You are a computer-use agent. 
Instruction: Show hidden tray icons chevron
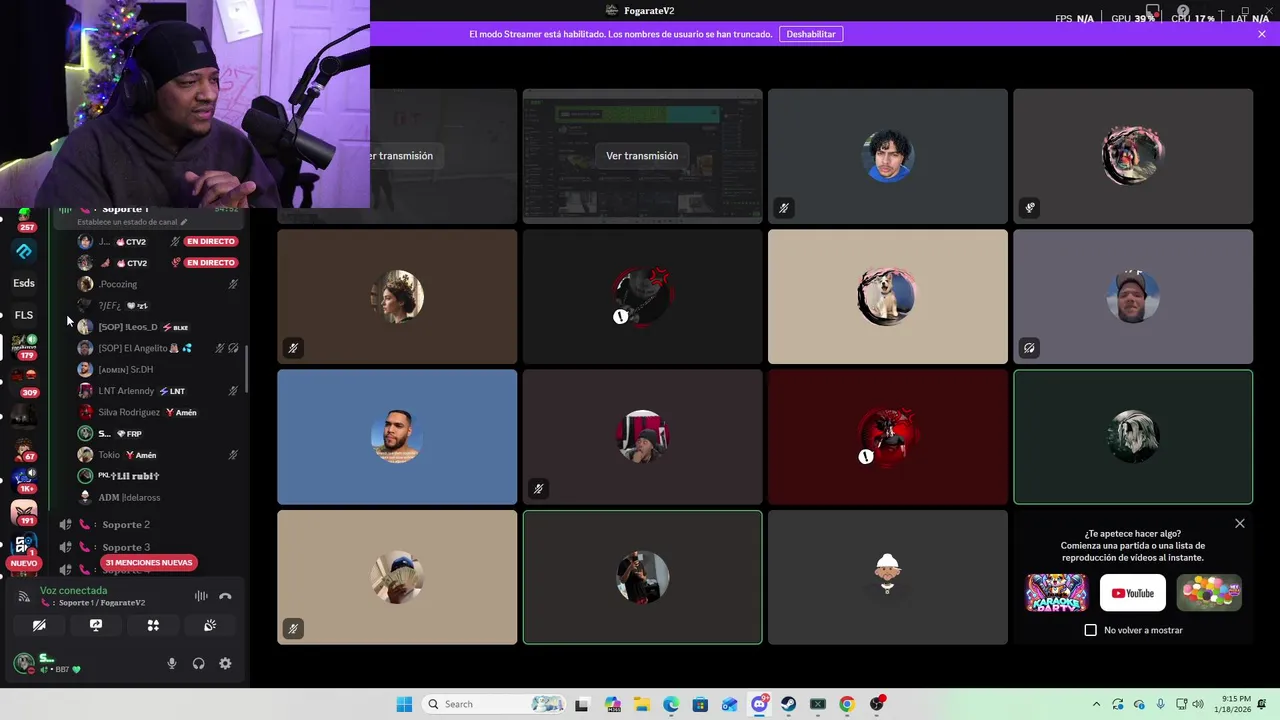pos(1096,704)
